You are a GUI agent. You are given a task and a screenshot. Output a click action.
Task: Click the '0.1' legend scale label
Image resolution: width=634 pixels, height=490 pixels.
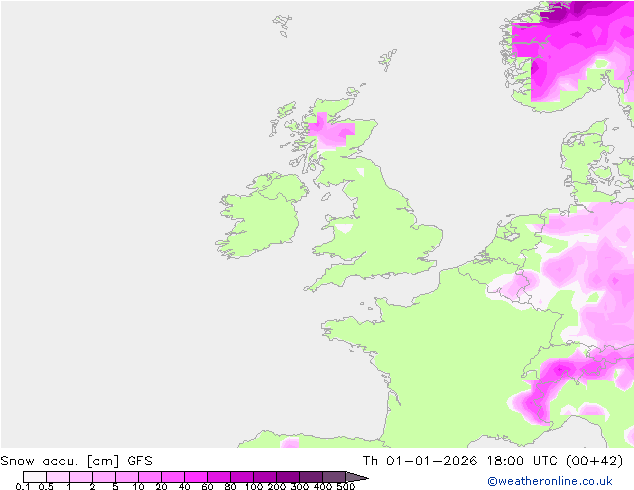tap(23, 486)
